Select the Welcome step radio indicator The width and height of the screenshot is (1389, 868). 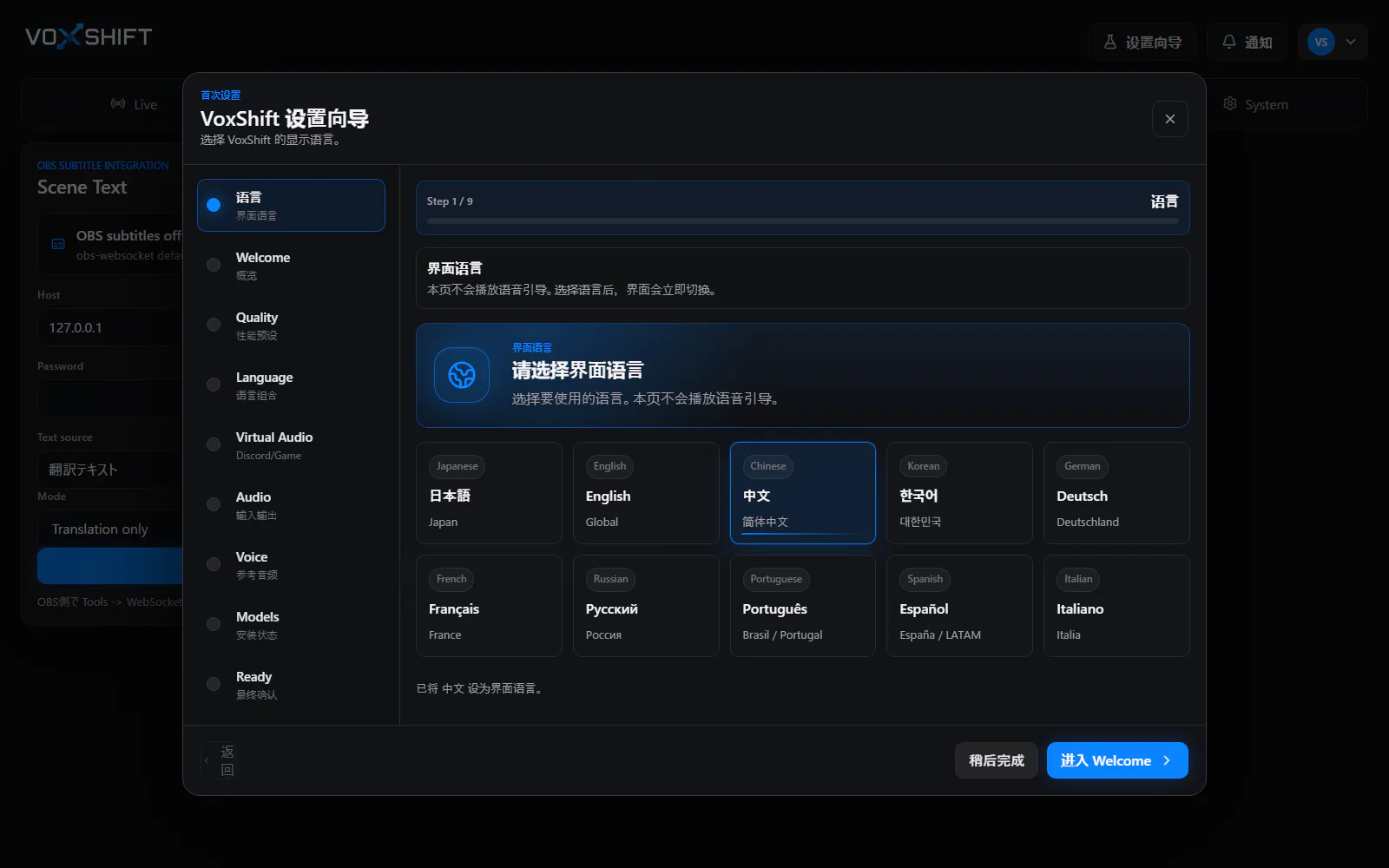tap(214, 266)
